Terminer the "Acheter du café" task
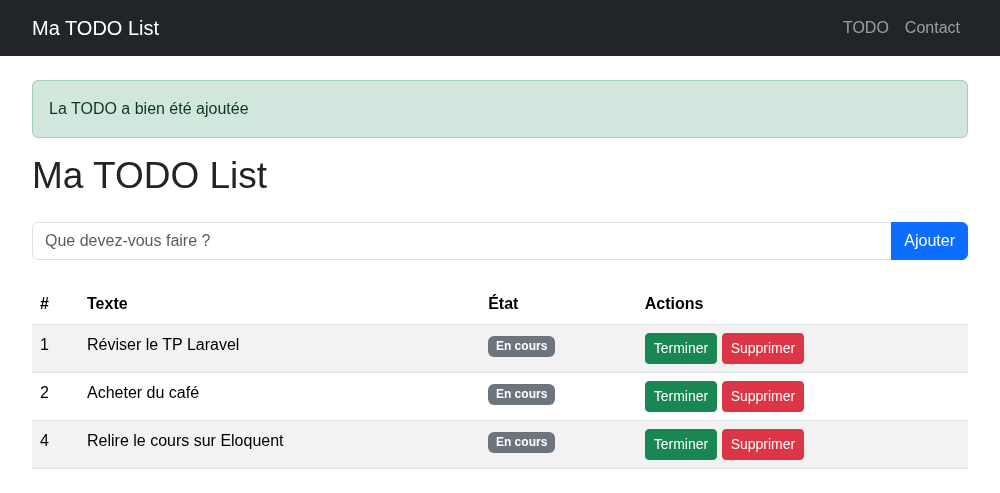1000x493 pixels. pyautogui.click(x=680, y=397)
